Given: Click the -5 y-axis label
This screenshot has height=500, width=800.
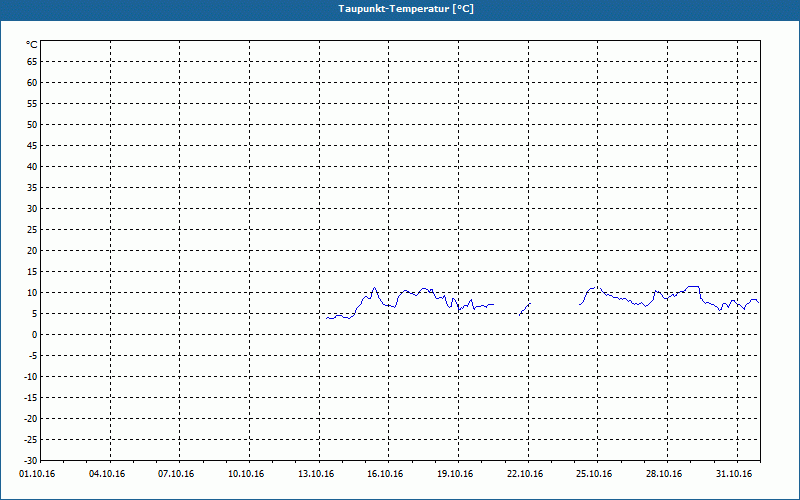Looking at the screenshot, I should [x=33, y=356].
